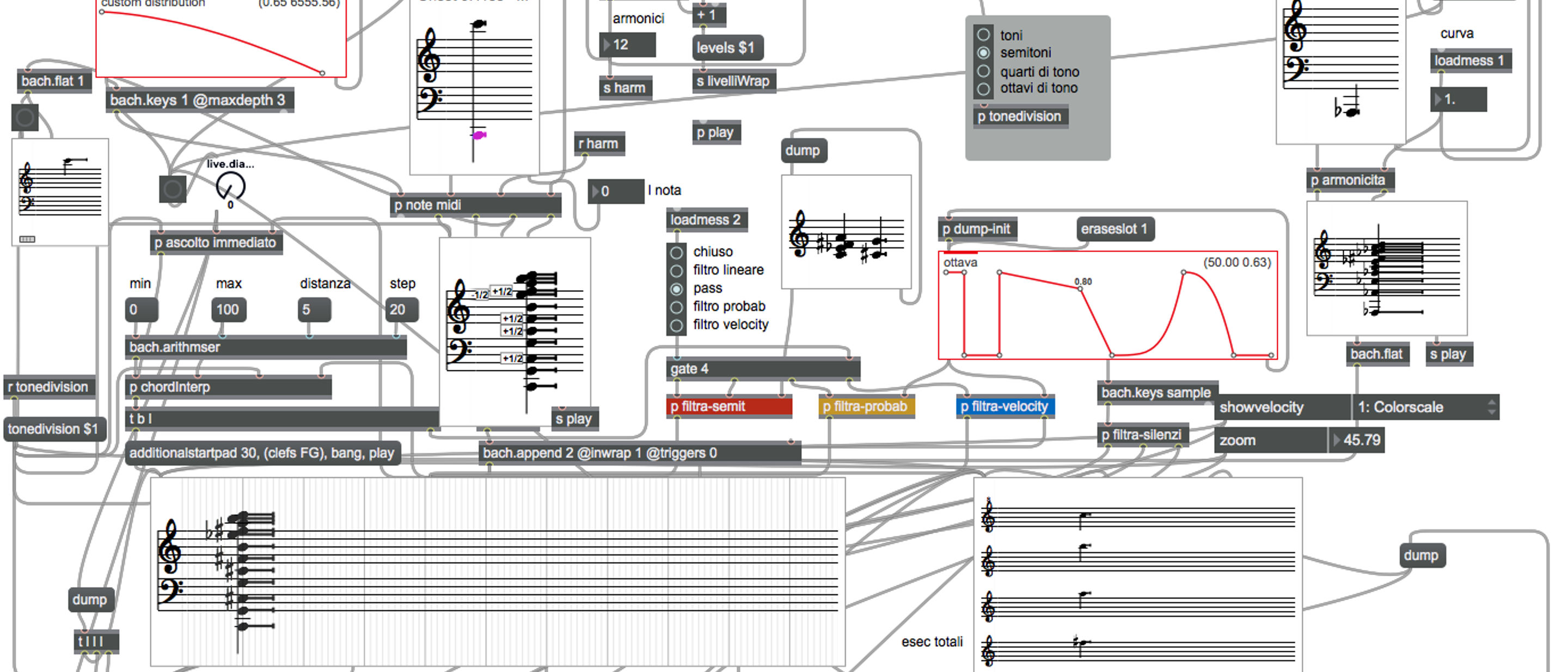This screenshot has width=1568, height=672.
Task: Click the 'min' value box 0
Action: [142, 309]
